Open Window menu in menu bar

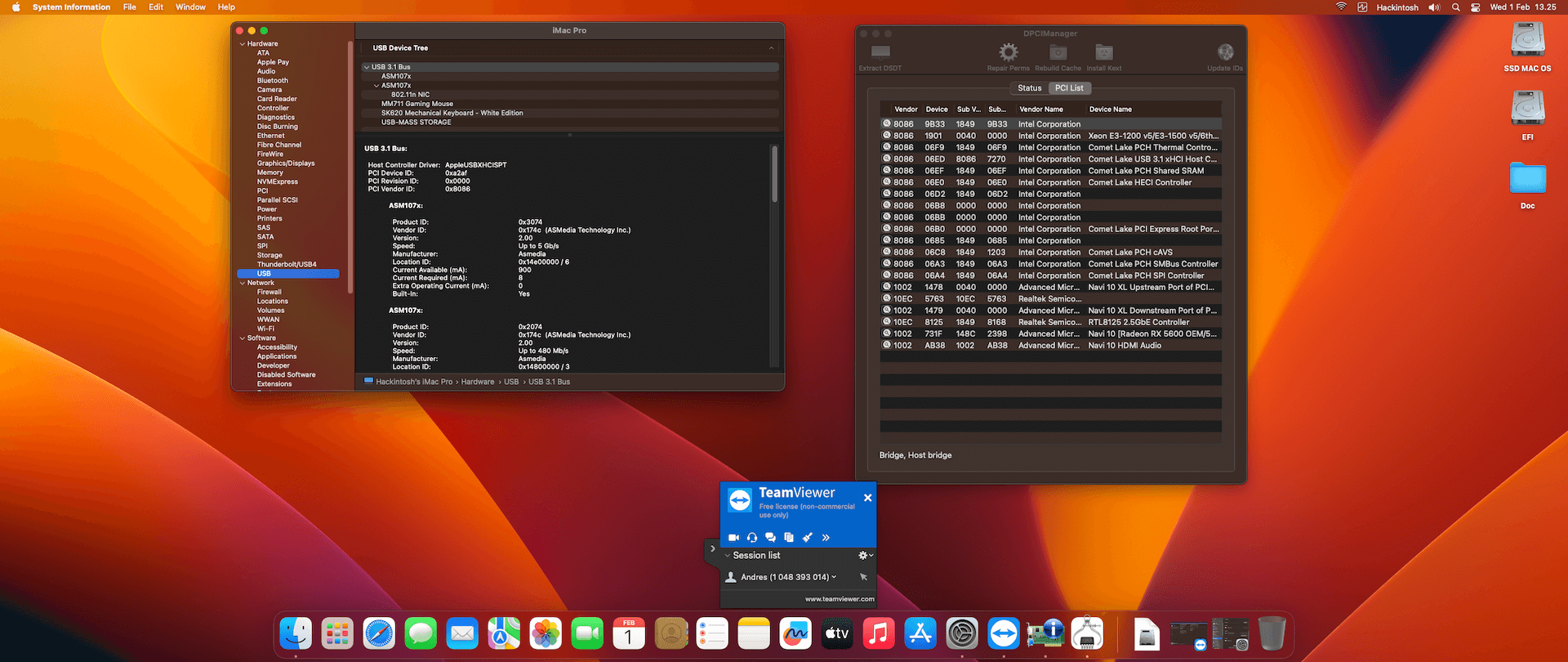point(190,7)
